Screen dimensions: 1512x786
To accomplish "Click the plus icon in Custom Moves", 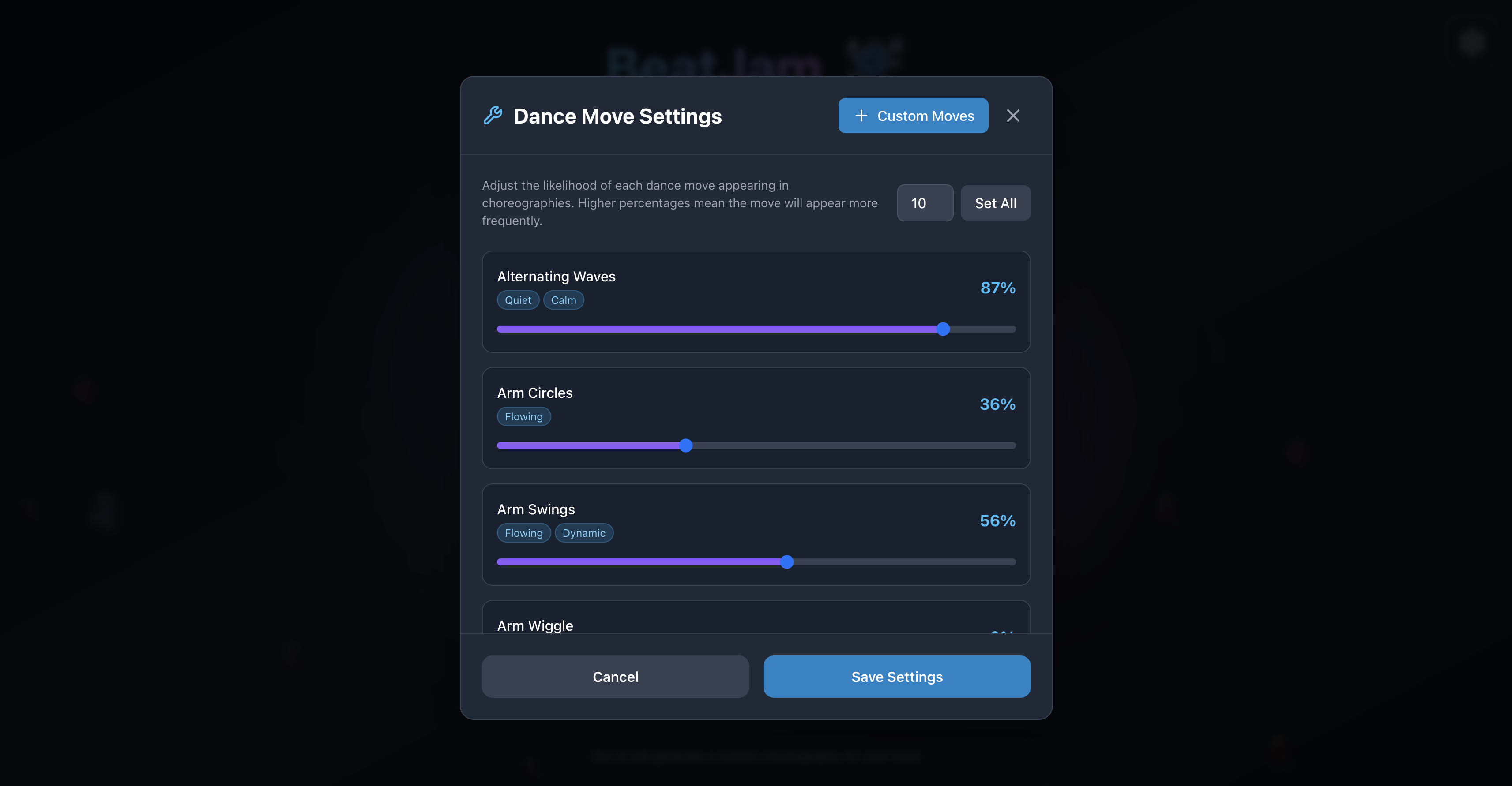I will pyautogui.click(x=861, y=116).
